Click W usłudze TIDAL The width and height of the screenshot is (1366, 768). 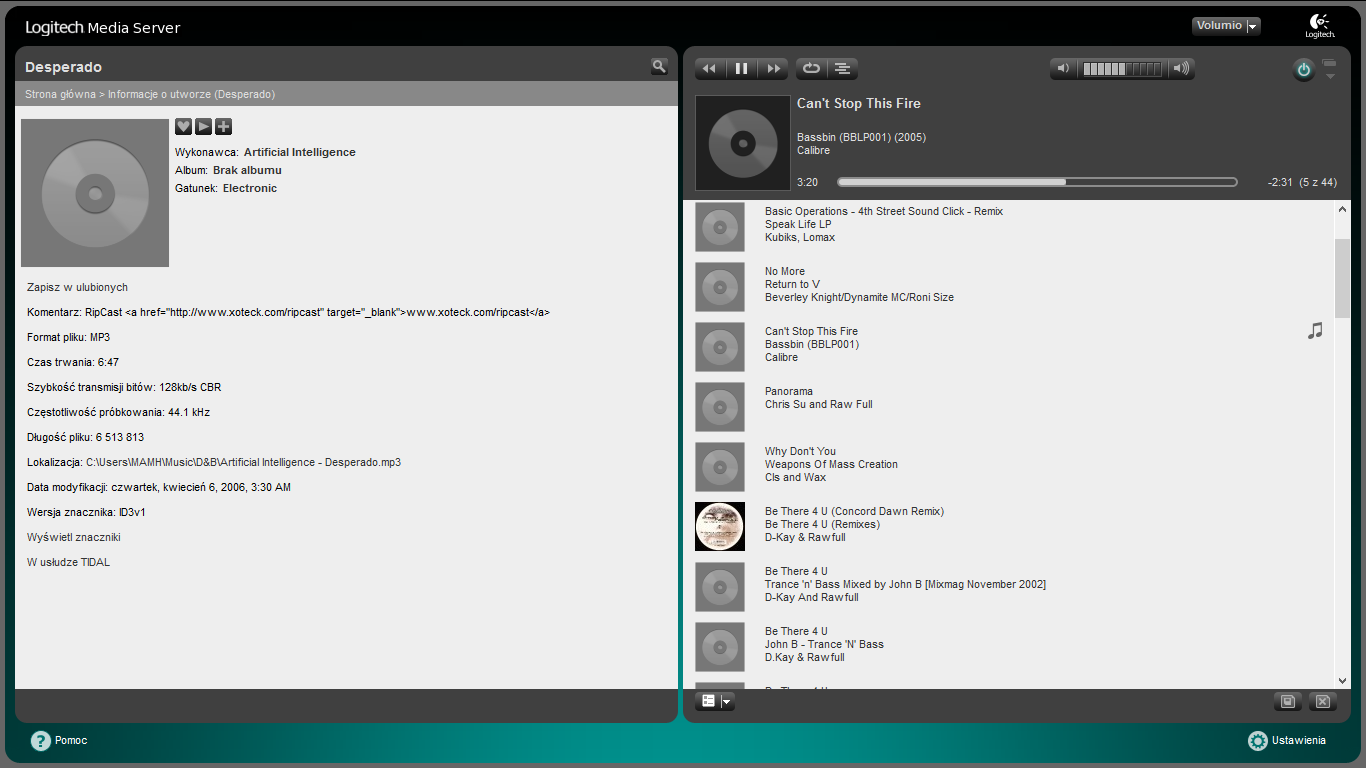[68, 562]
